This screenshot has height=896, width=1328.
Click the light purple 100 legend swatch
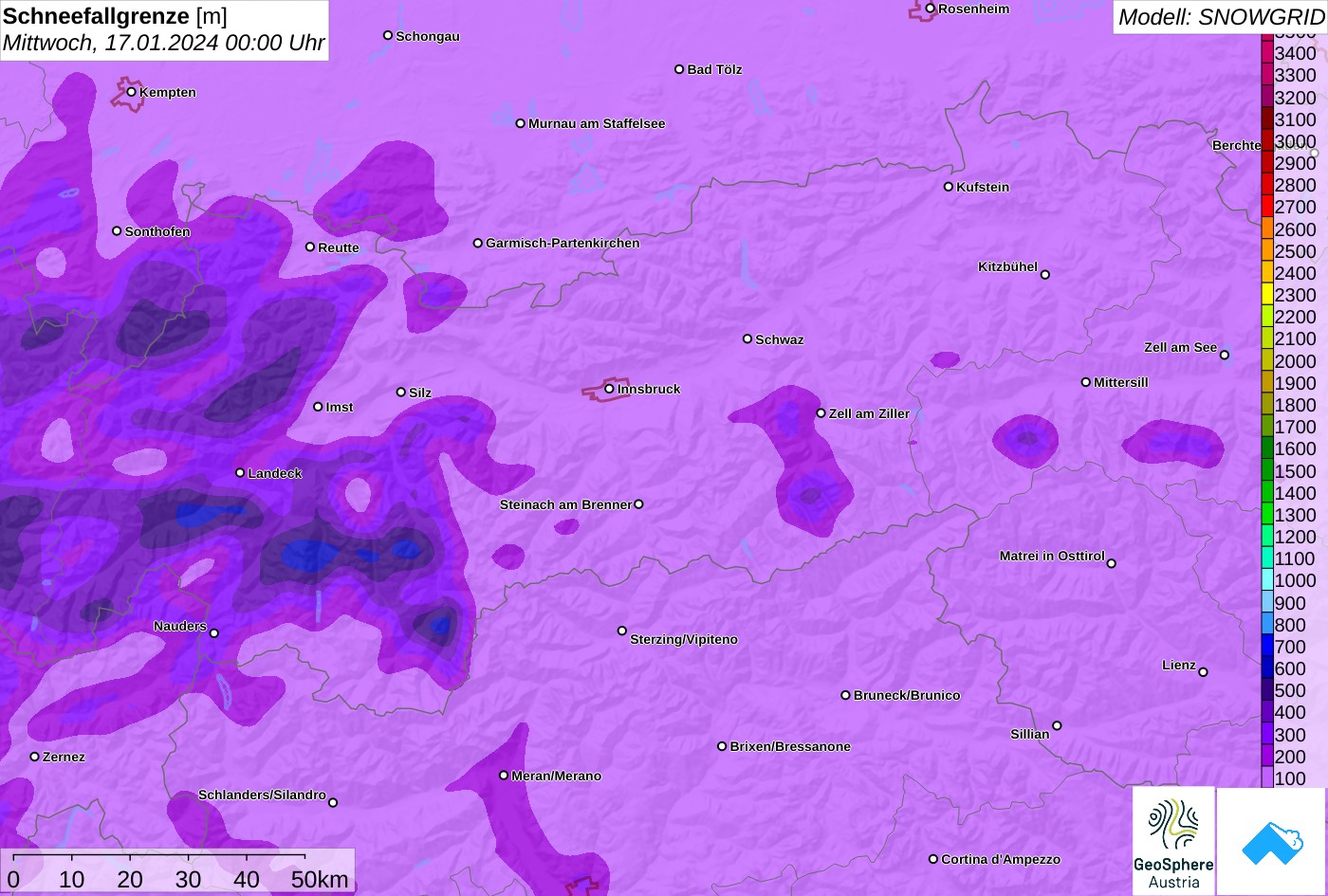1267,778
